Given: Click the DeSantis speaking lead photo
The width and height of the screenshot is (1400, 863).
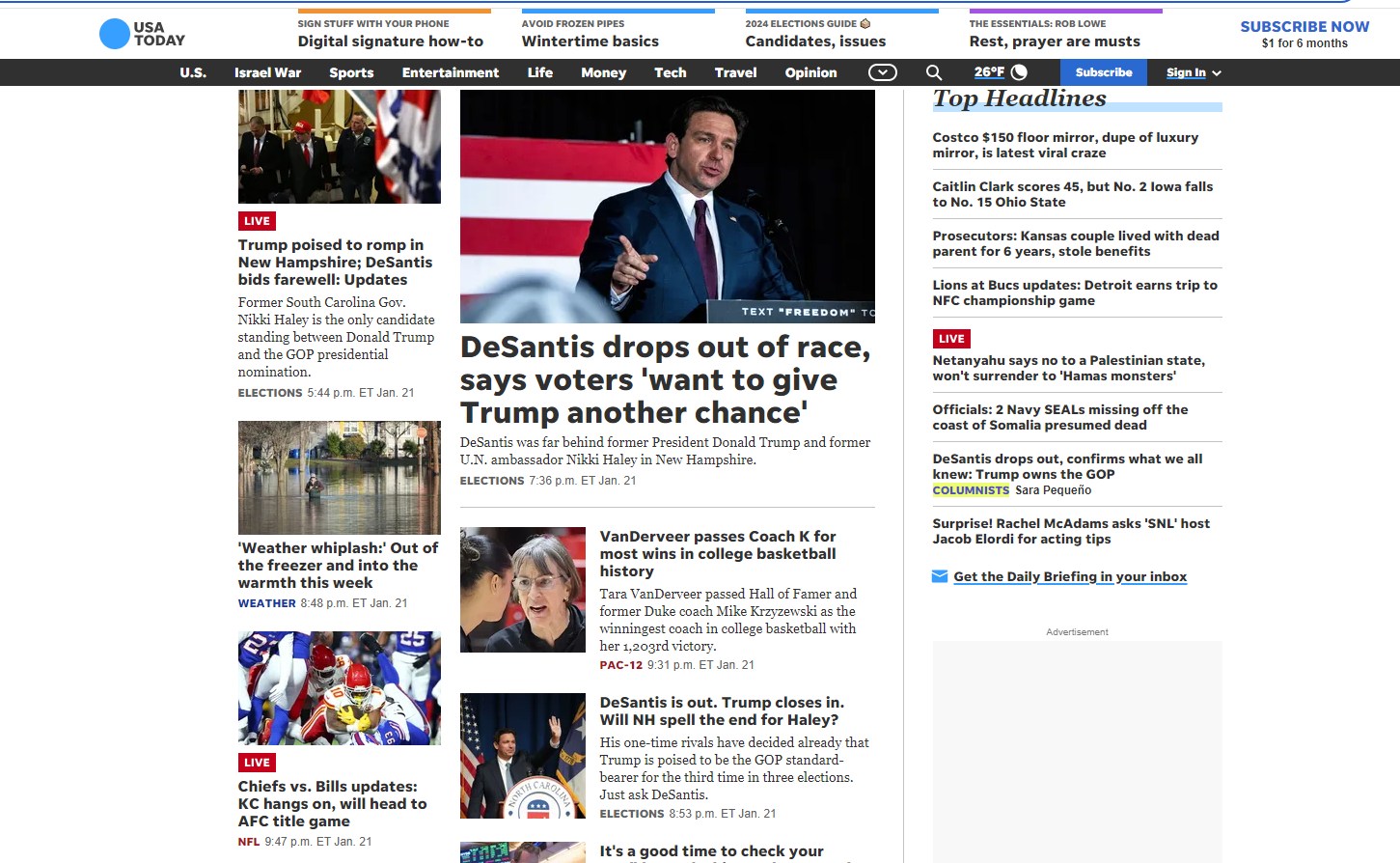Looking at the screenshot, I should coord(668,207).
